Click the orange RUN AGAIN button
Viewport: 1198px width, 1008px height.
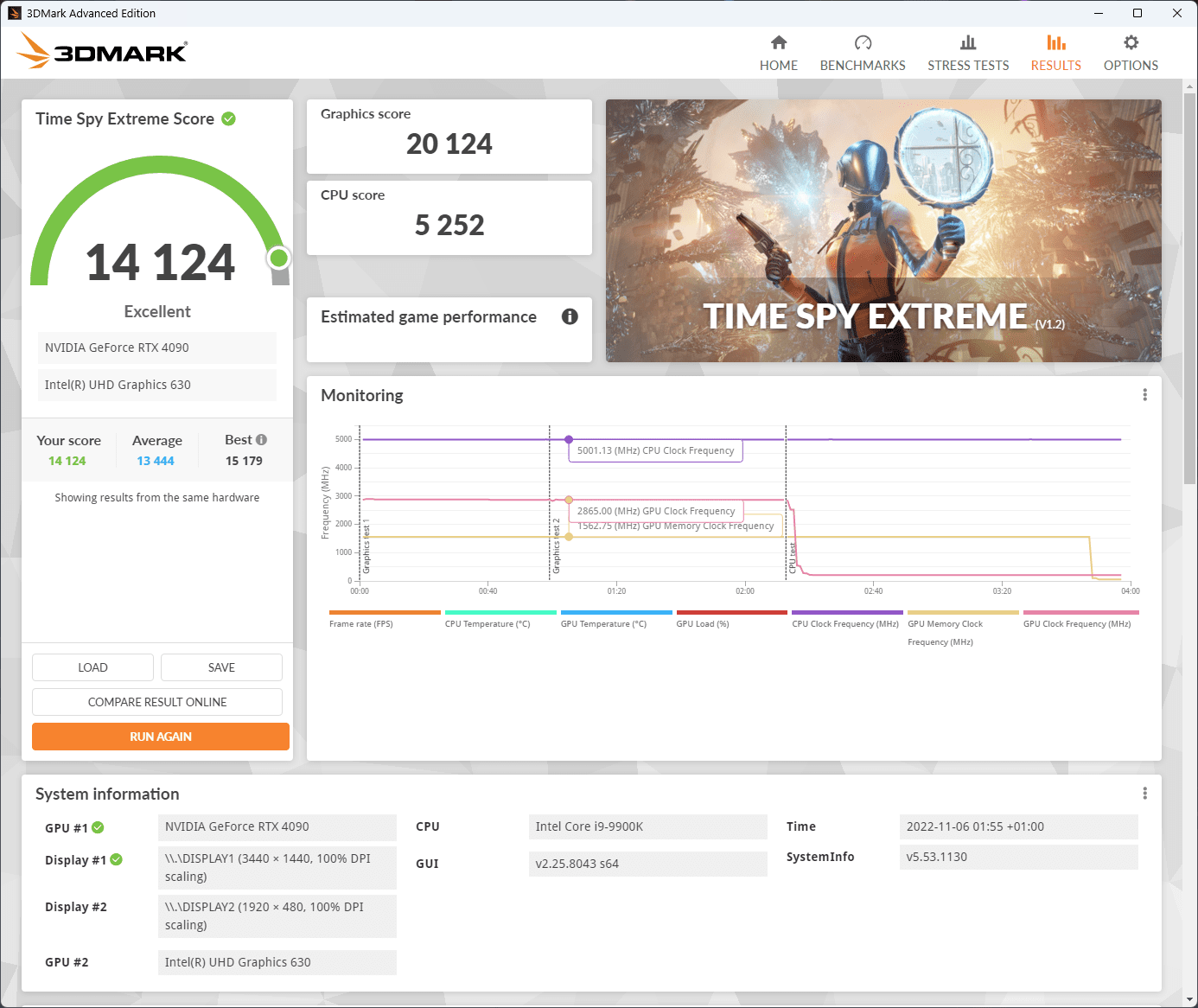tap(161, 737)
